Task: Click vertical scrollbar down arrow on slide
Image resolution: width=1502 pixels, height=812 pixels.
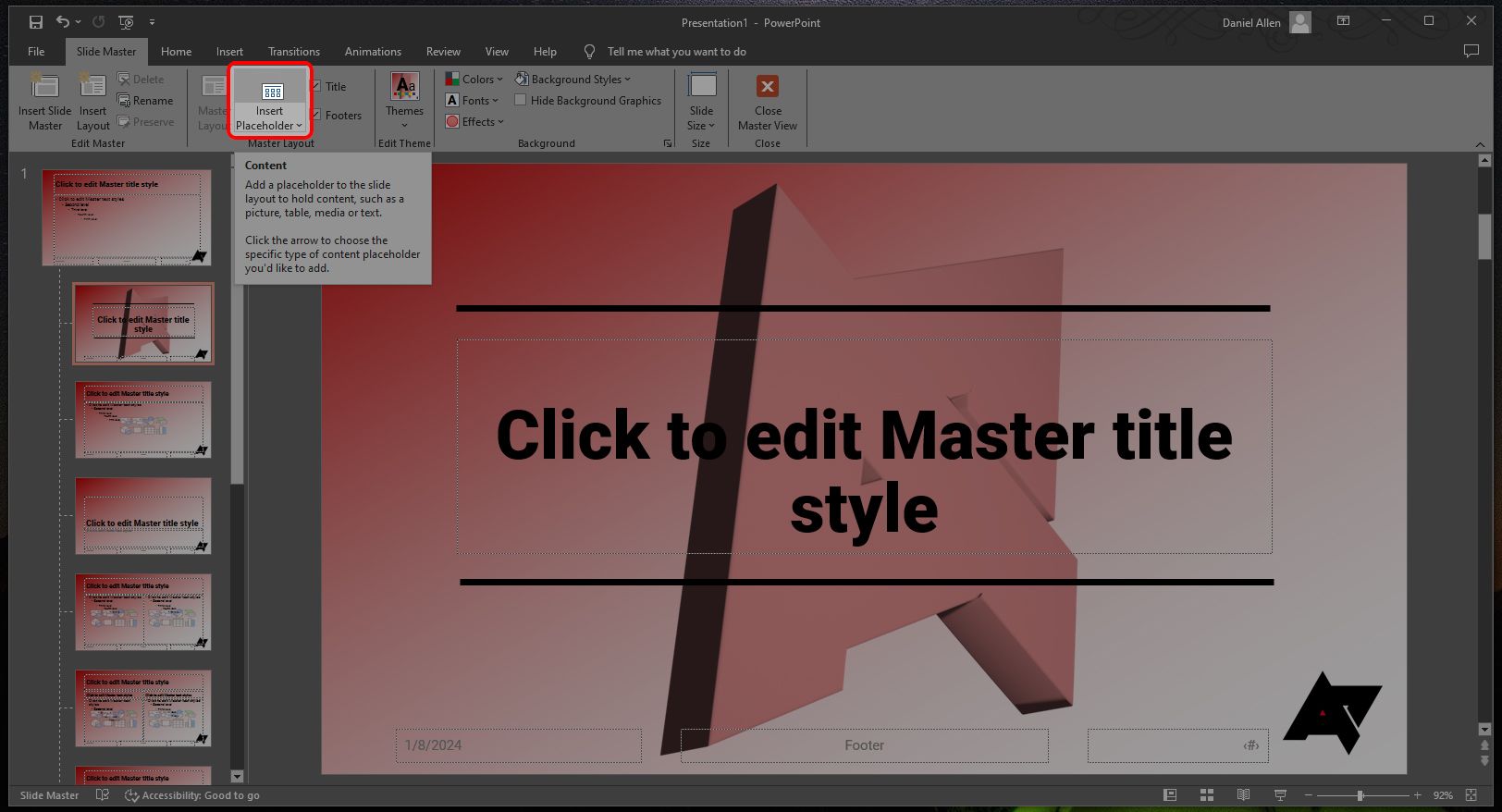Action: (1485, 729)
